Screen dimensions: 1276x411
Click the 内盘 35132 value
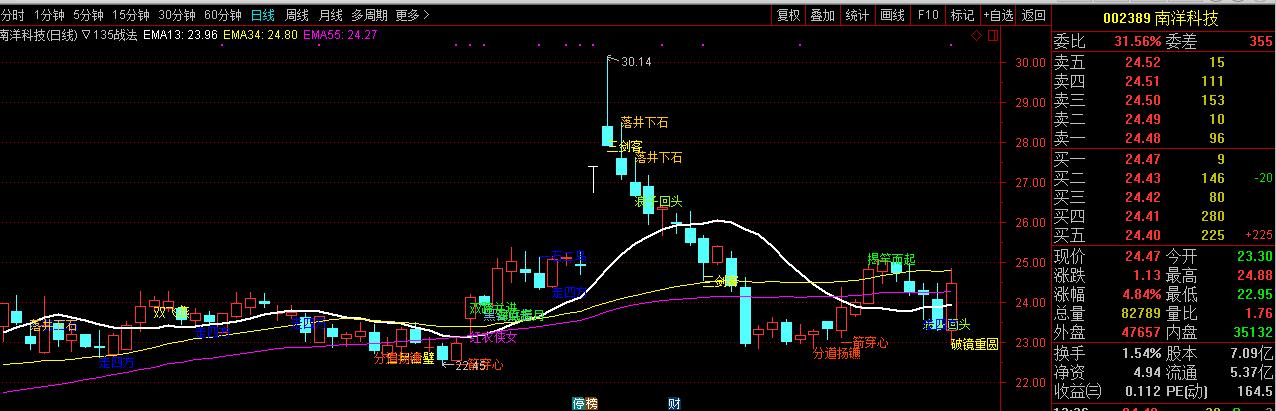1253,332
